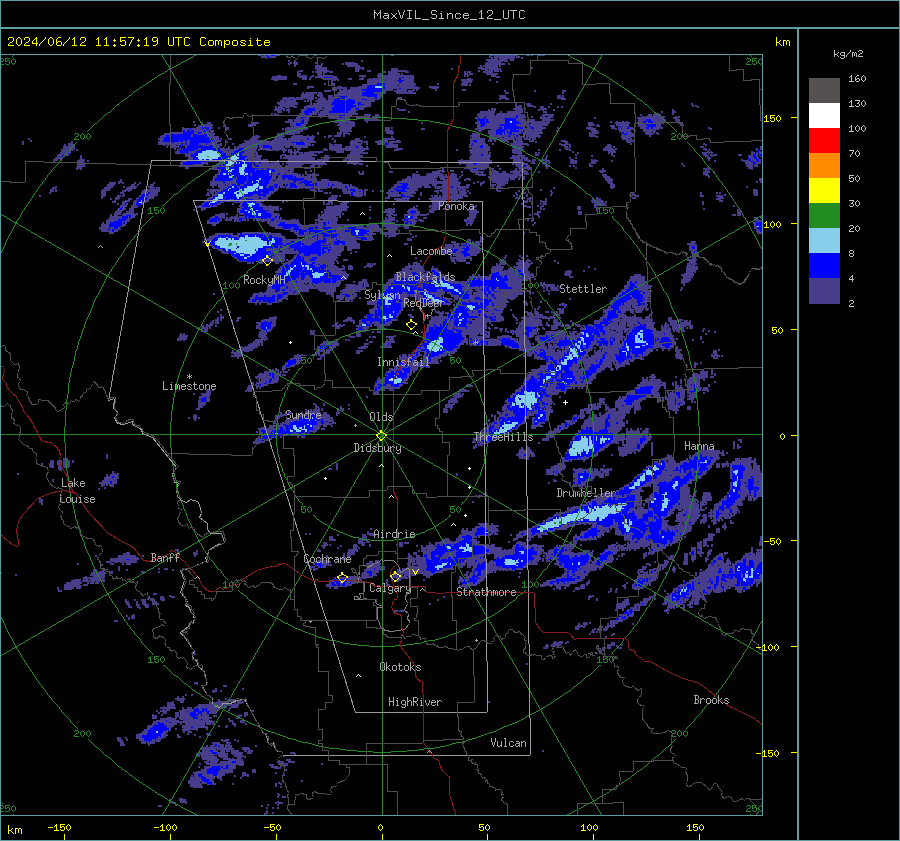Click the red legend color swatch

(x=824, y=141)
